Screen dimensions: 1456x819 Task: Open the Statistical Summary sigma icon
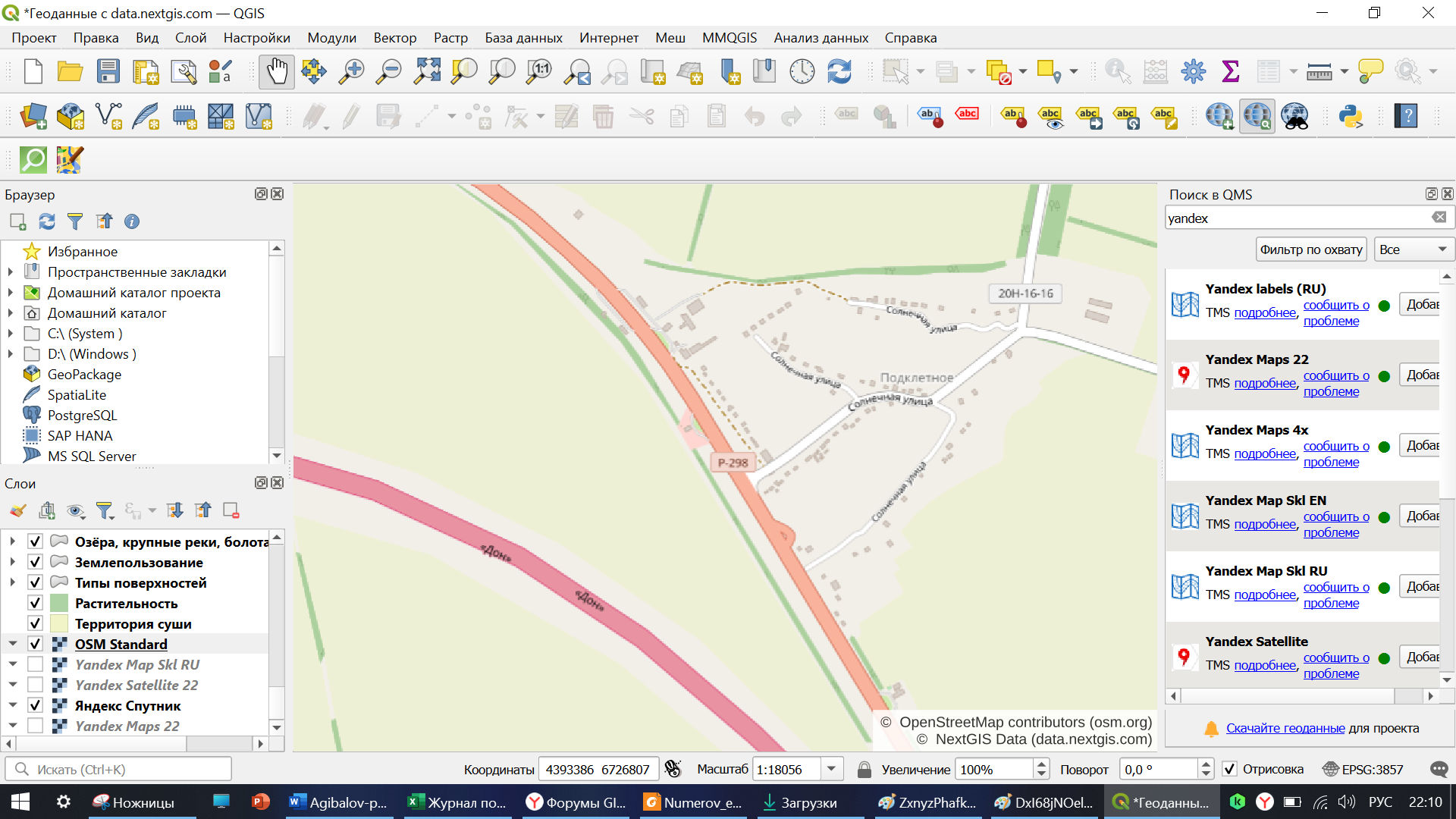(x=1230, y=72)
